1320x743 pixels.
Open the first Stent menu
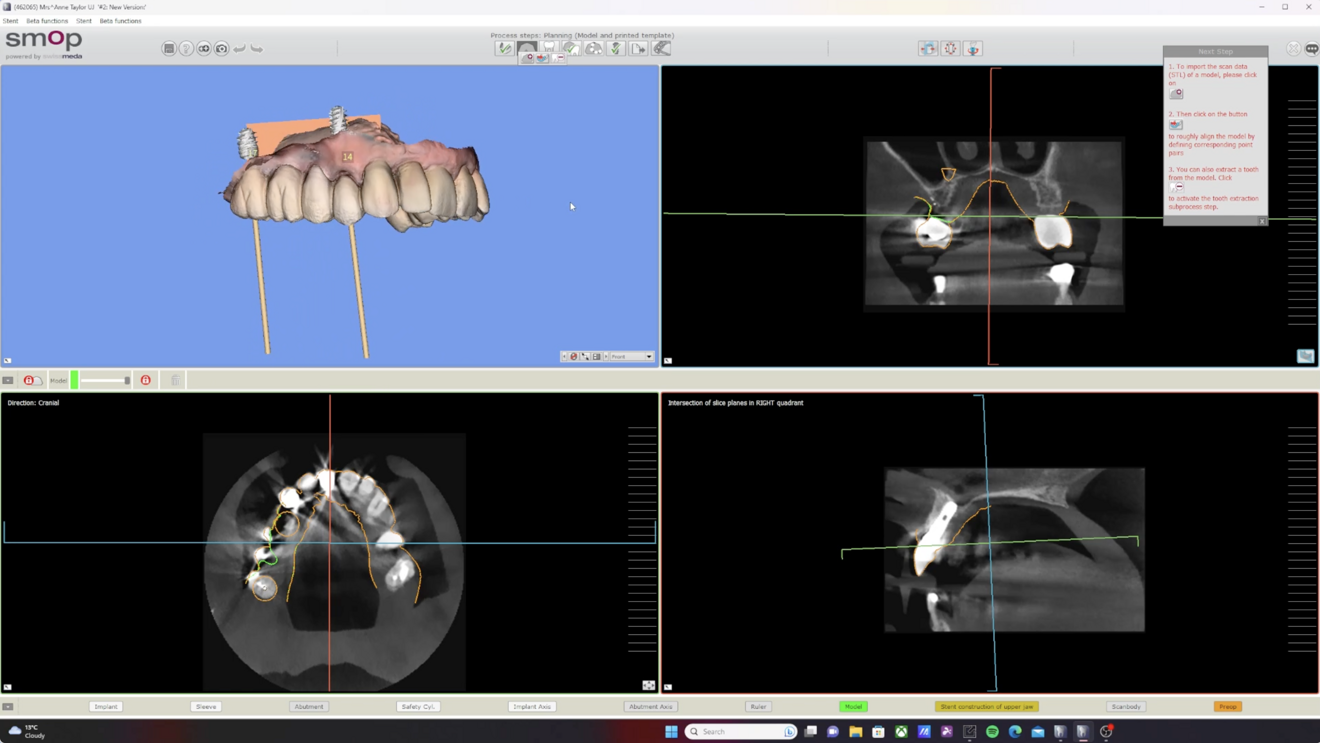click(x=10, y=21)
